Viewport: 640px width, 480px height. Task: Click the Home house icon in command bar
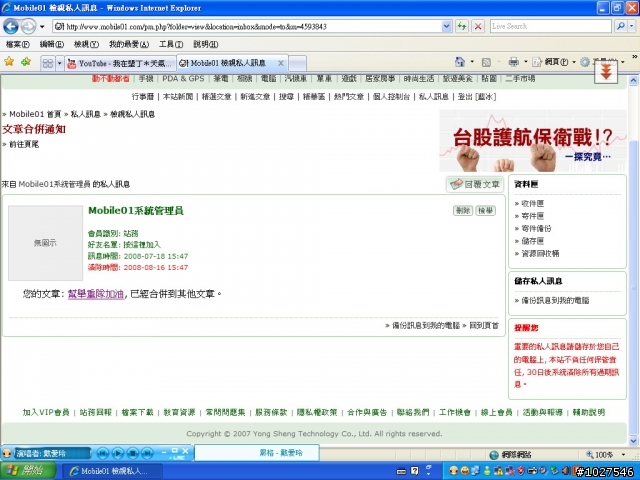pyautogui.click(x=460, y=62)
